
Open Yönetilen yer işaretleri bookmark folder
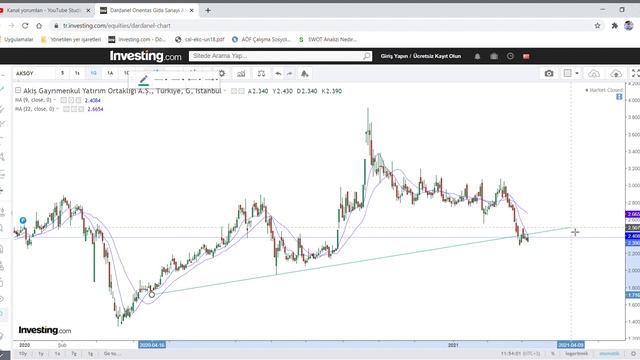(71, 40)
